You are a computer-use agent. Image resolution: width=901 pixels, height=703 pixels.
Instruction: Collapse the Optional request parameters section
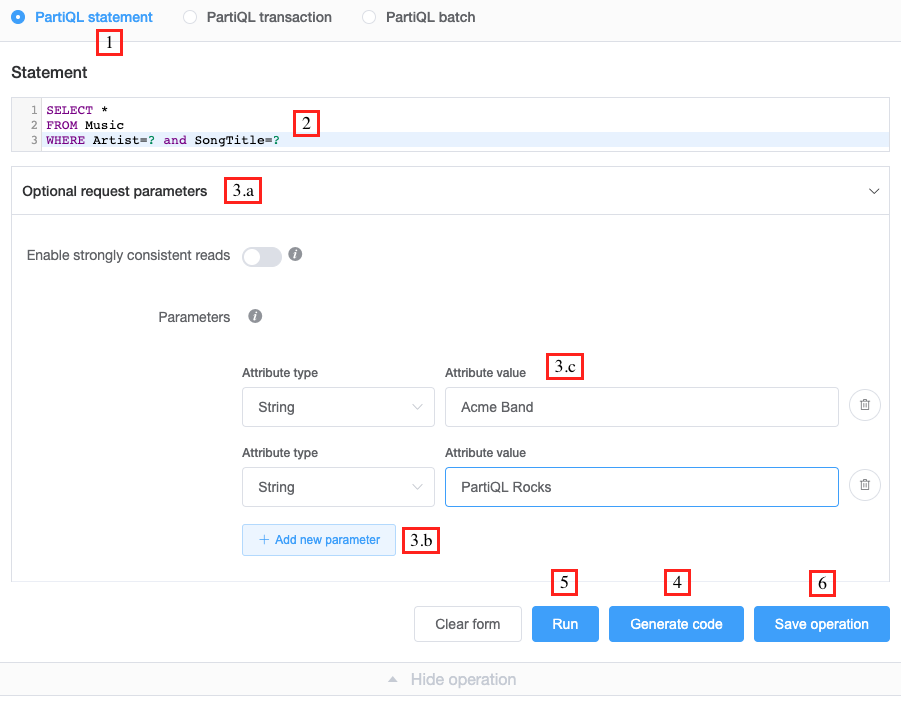[x=874, y=190]
